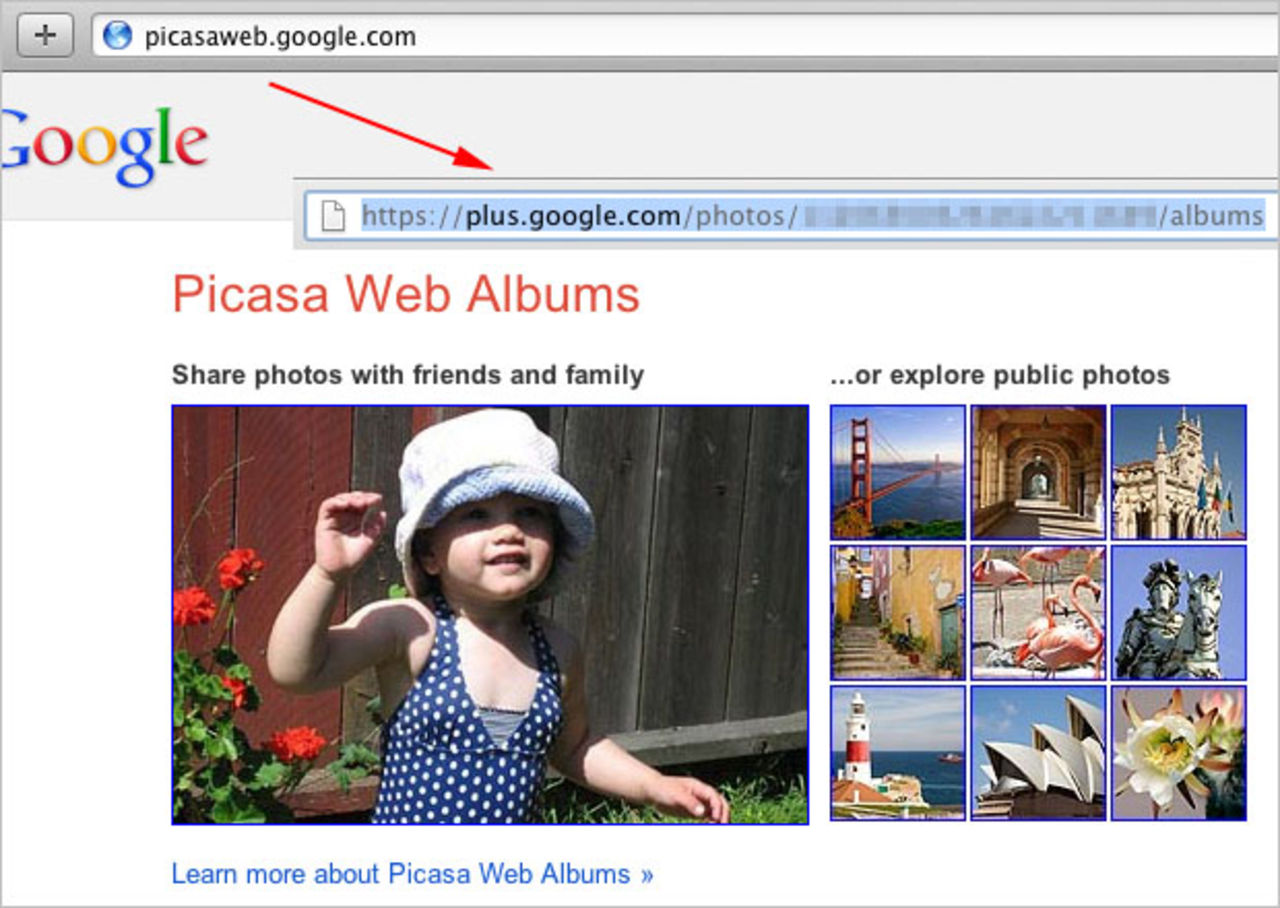This screenshot has width=1280, height=908.
Task: Click the white flower photo thumbnail
Action: coord(1178,753)
